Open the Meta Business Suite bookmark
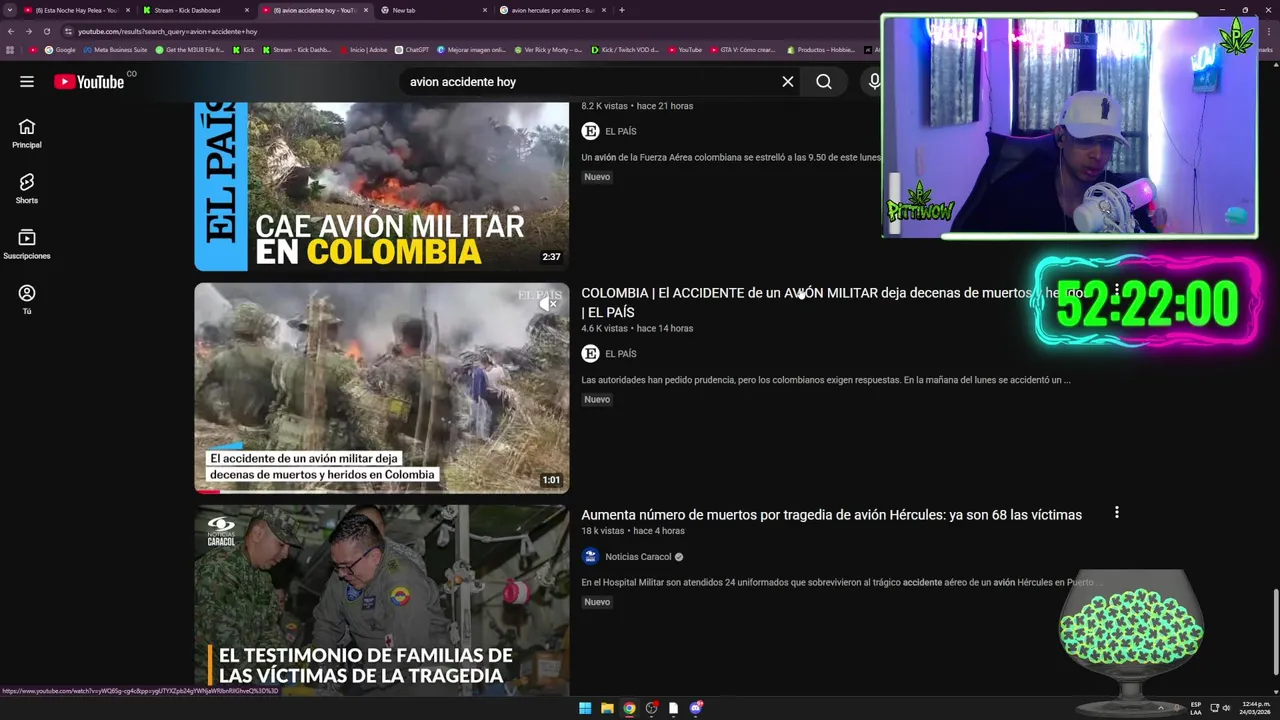 click(116, 49)
